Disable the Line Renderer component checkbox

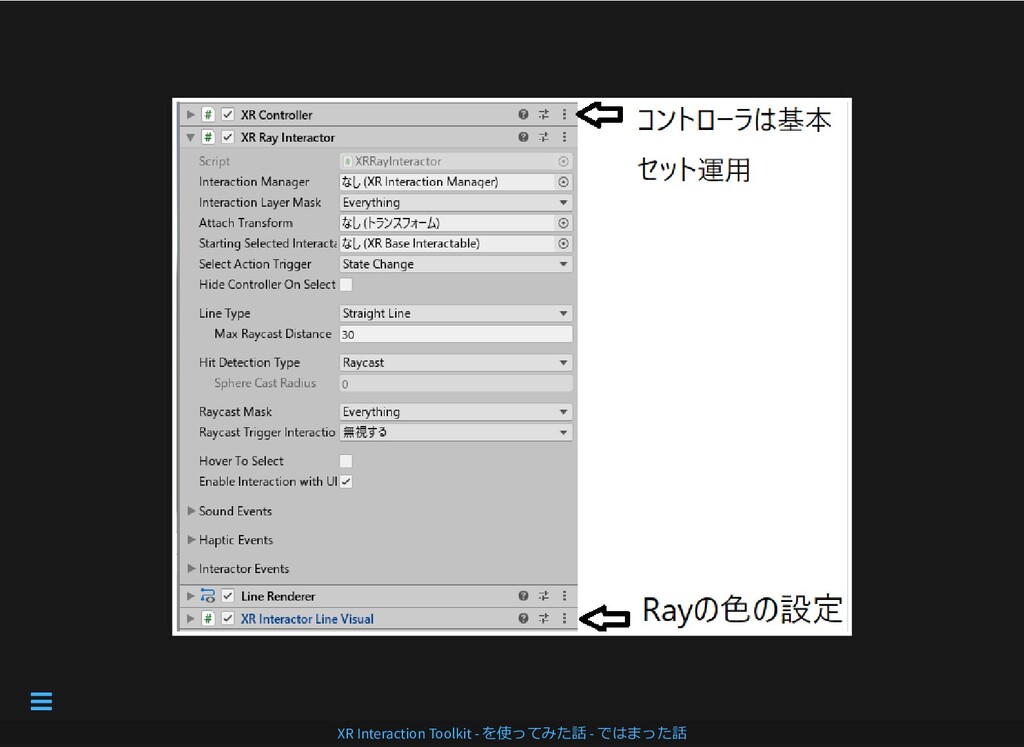pos(228,596)
